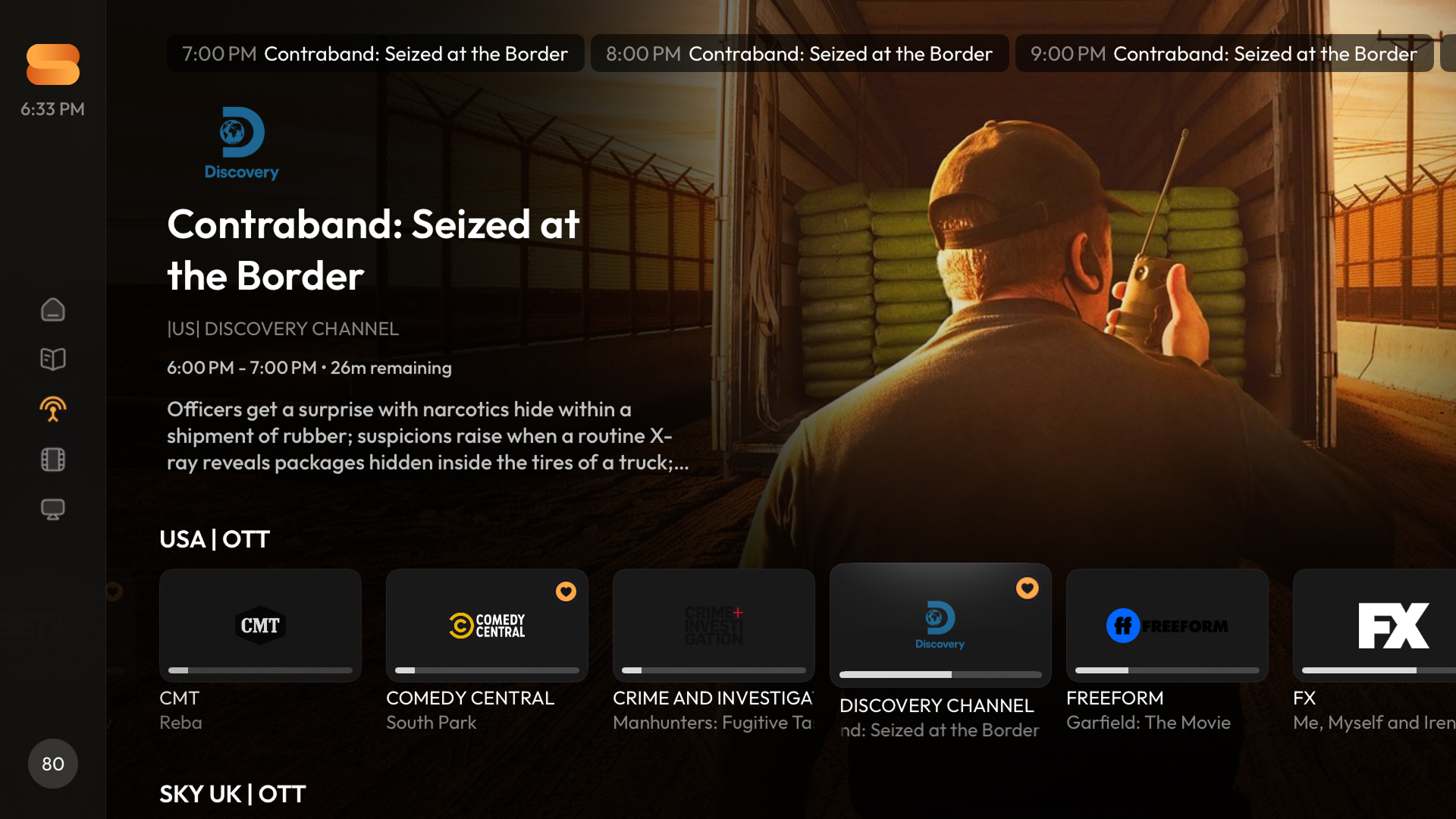Toggle favorite heart on Discovery Channel card
The width and height of the screenshot is (1456, 819).
coord(1028,588)
